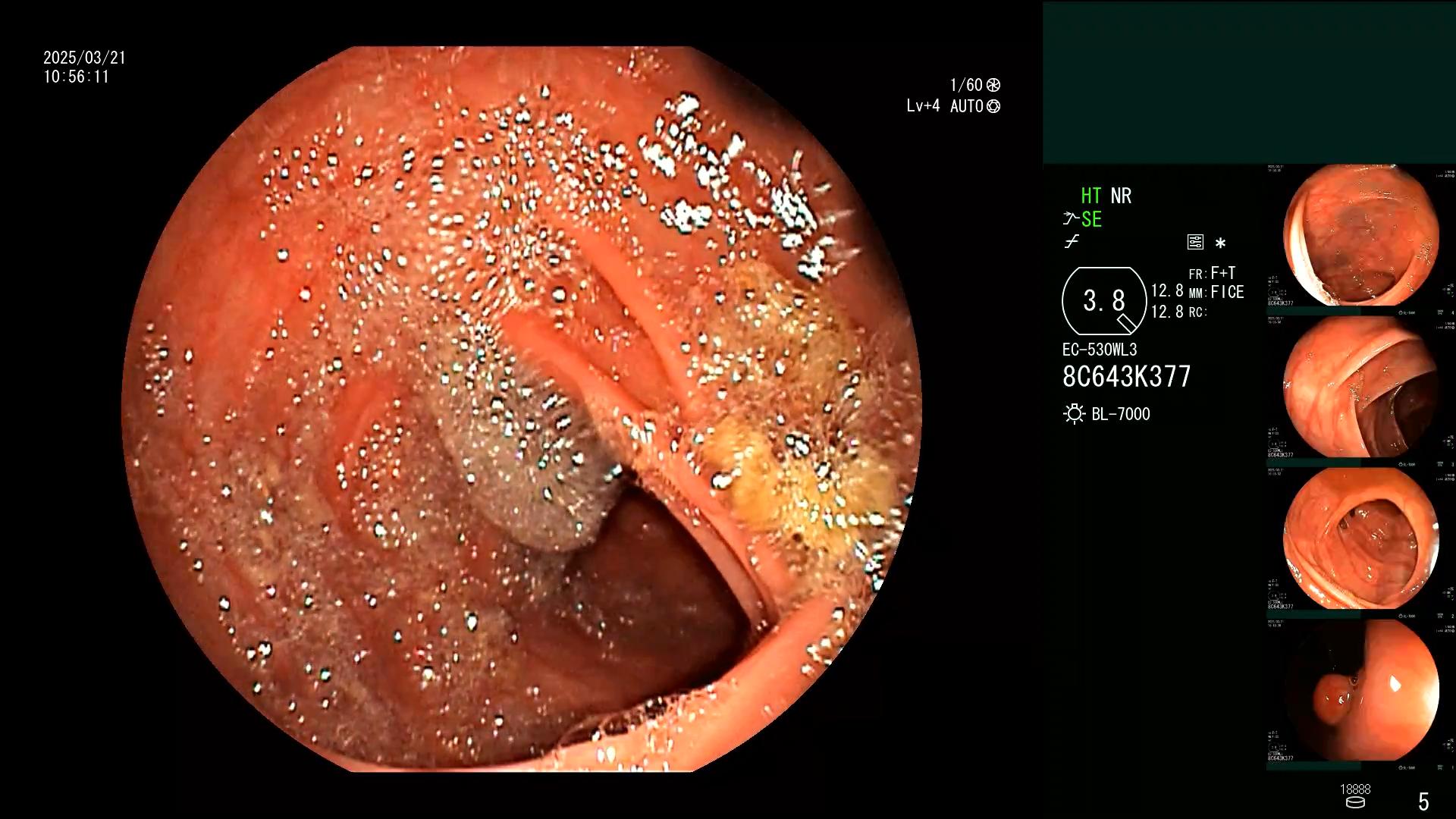Click the serial number 8C643K377

click(1127, 376)
